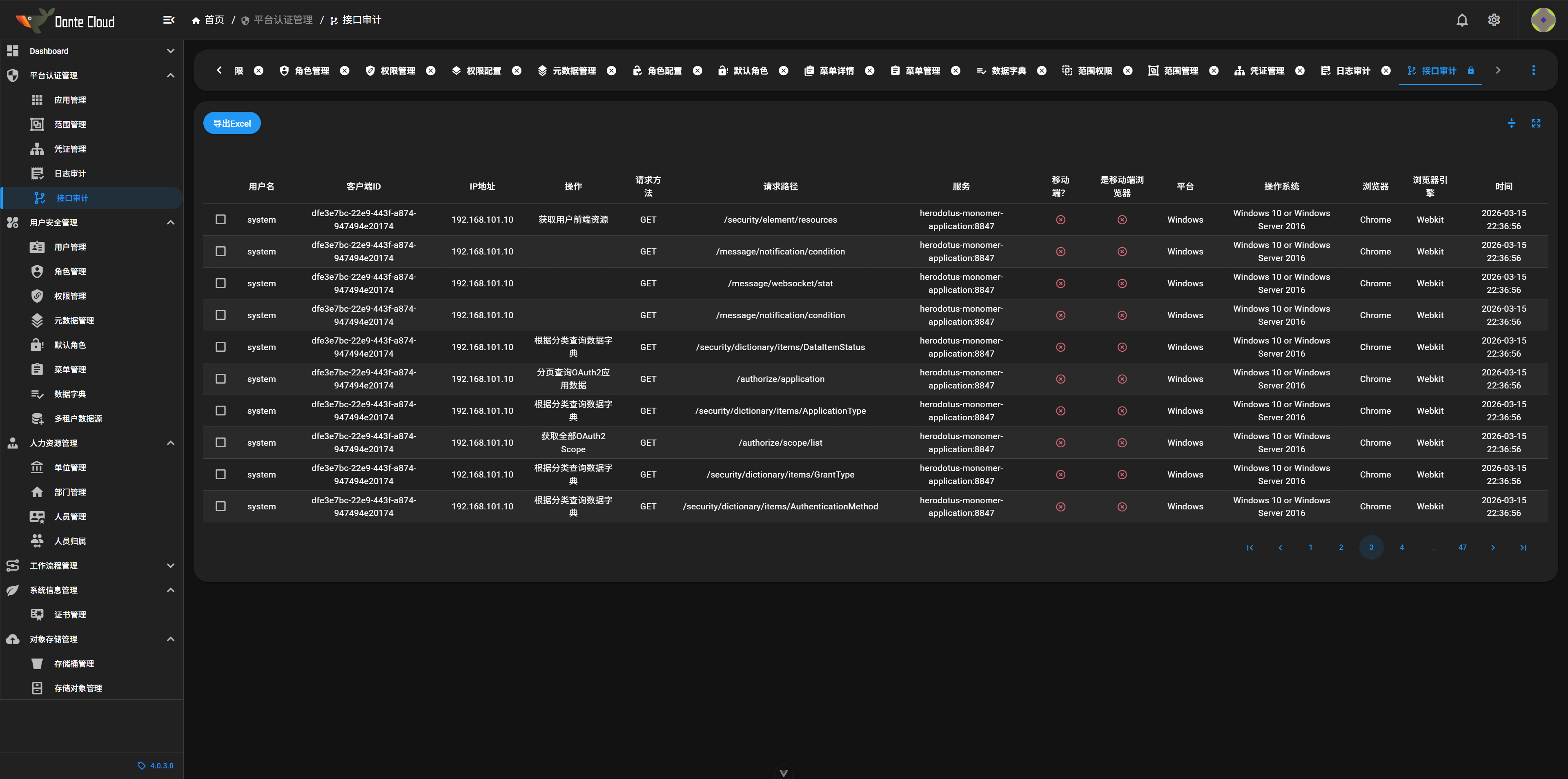
Task: Tick the /authorize/scope/list row checkbox
Action: pyautogui.click(x=220, y=443)
